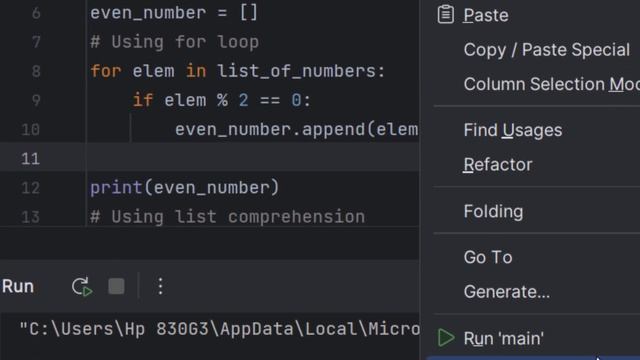Click the Paste clipboard icon
The image size is (640, 360).
tap(445, 15)
